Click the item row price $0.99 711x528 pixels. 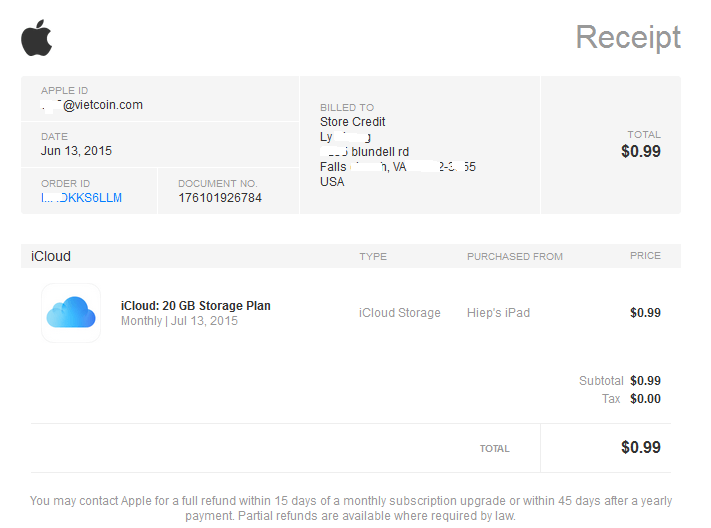pos(645,313)
